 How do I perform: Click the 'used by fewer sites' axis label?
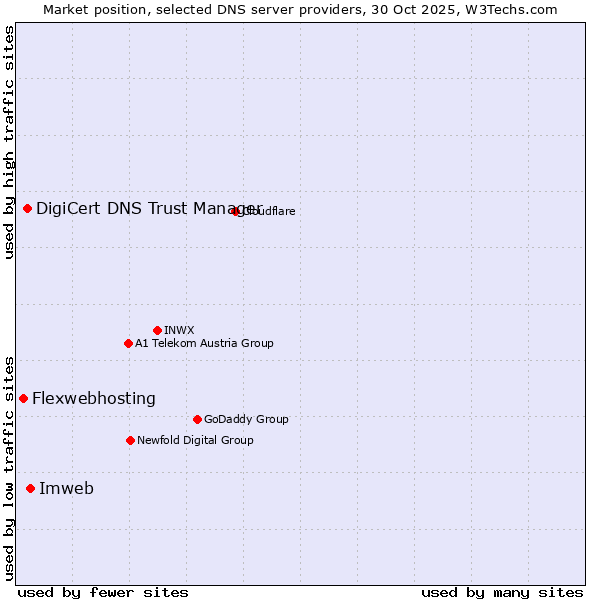click(x=103, y=592)
